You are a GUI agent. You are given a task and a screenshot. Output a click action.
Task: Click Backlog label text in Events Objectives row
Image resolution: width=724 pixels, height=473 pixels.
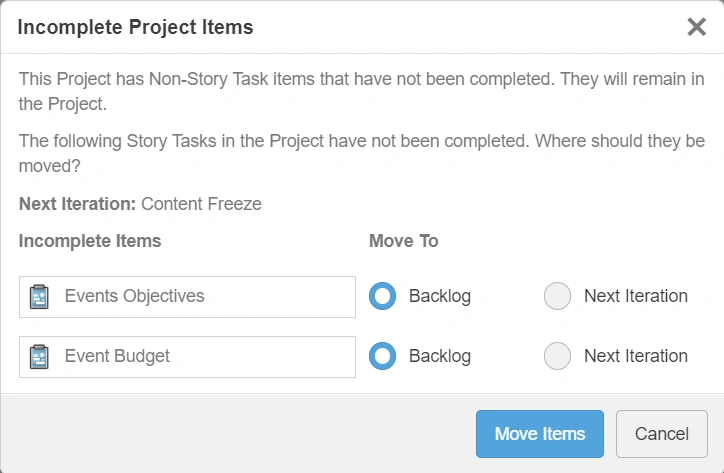(439, 296)
